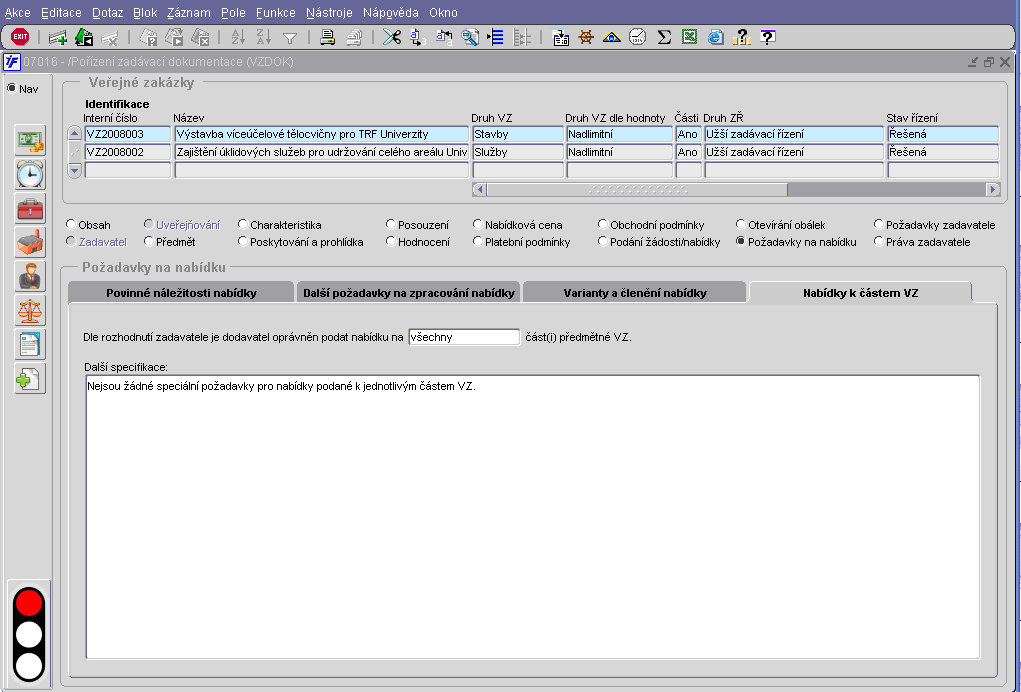Click the triangle with blue eye icon
The width and height of the screenshot is (1021, 692).
[611, 38]
